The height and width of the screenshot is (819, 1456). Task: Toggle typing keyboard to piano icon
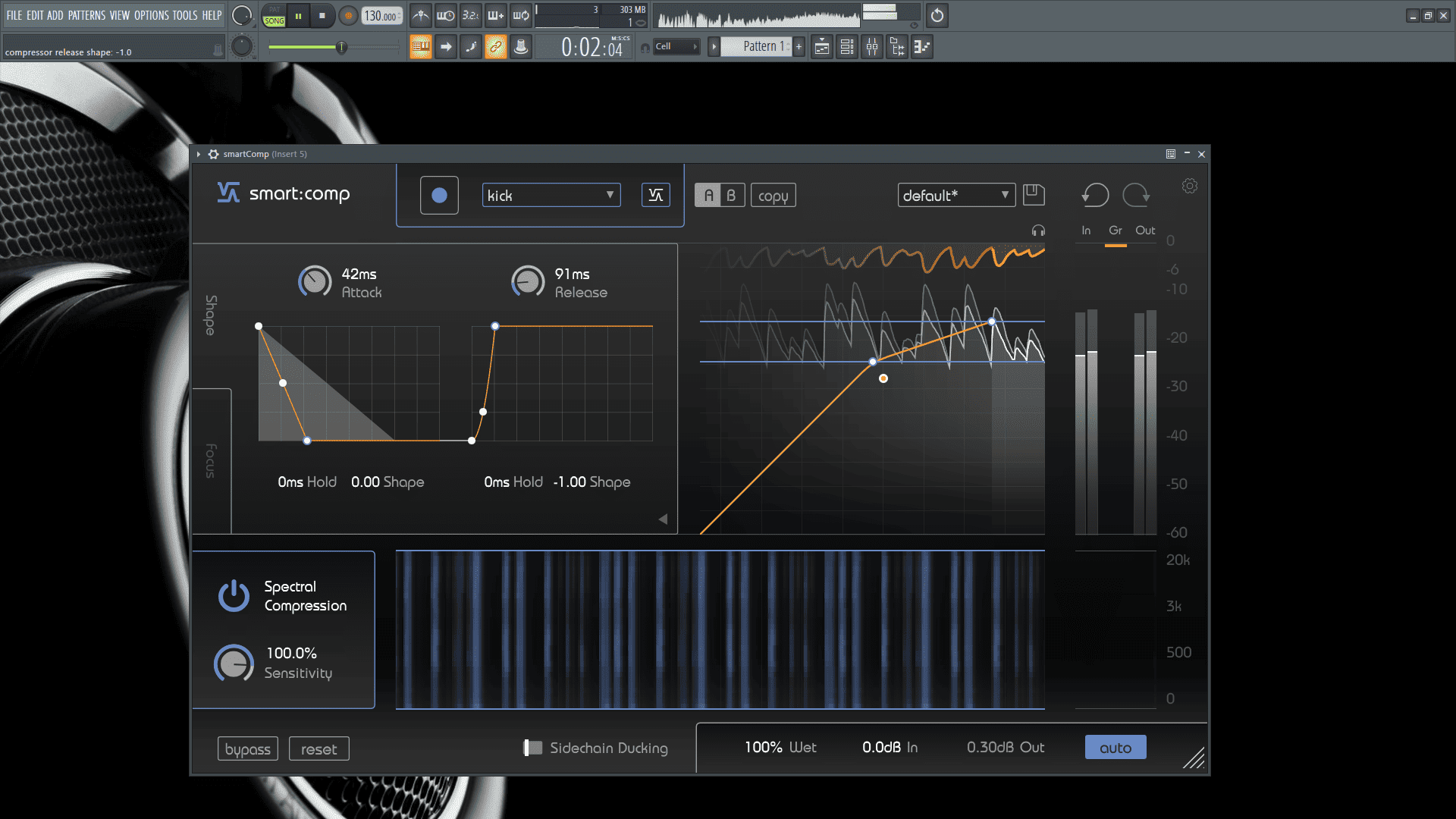(421, 47)
